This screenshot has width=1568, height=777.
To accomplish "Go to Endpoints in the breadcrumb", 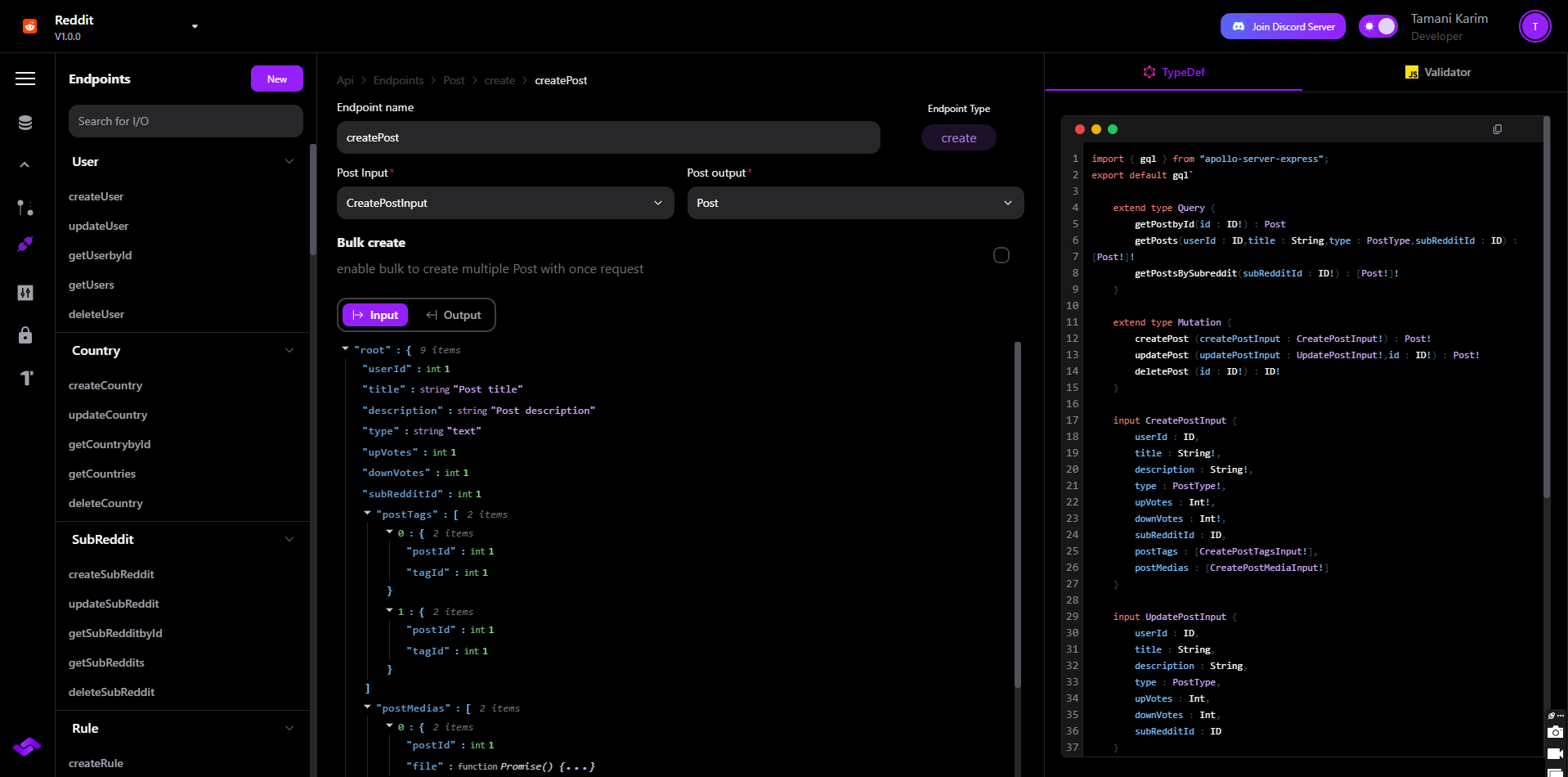I will [398, 80].
